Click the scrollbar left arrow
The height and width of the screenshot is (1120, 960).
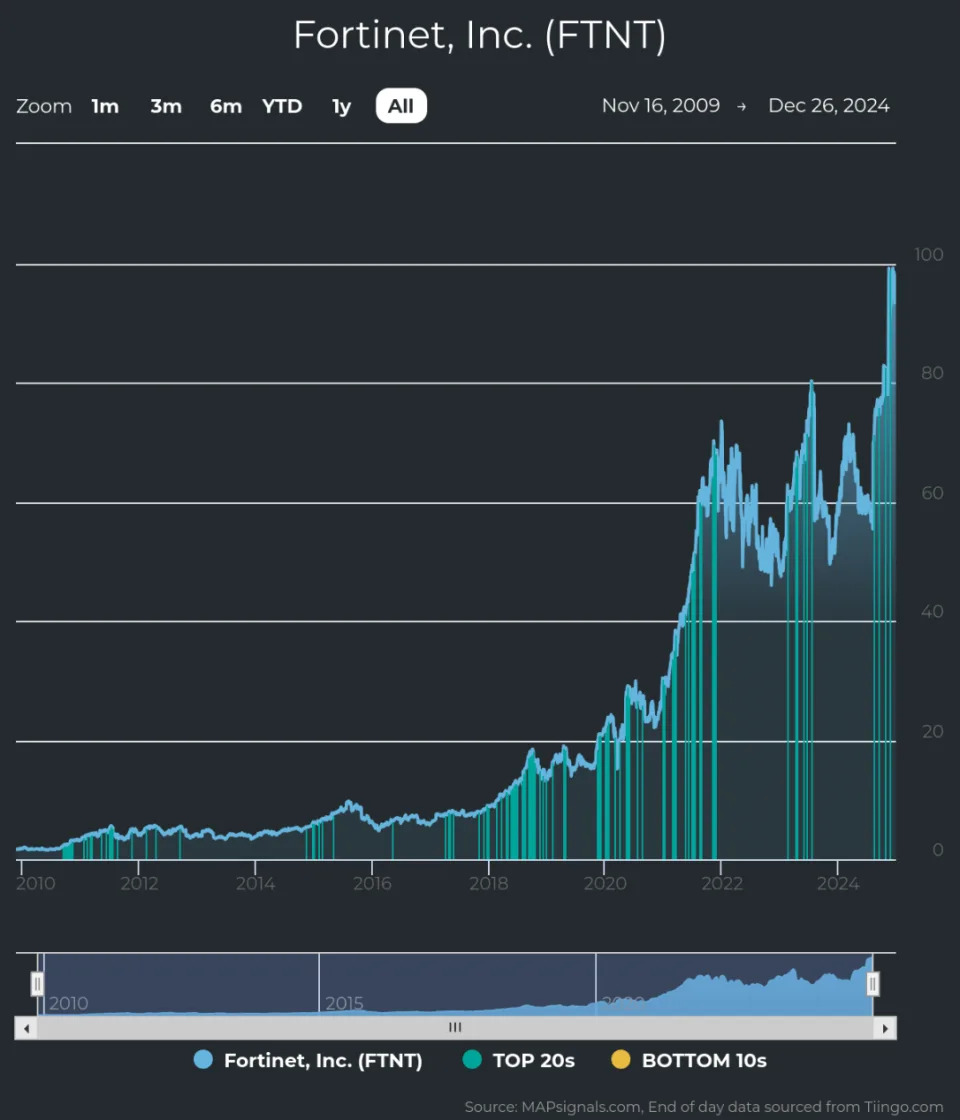(26, 1029)
